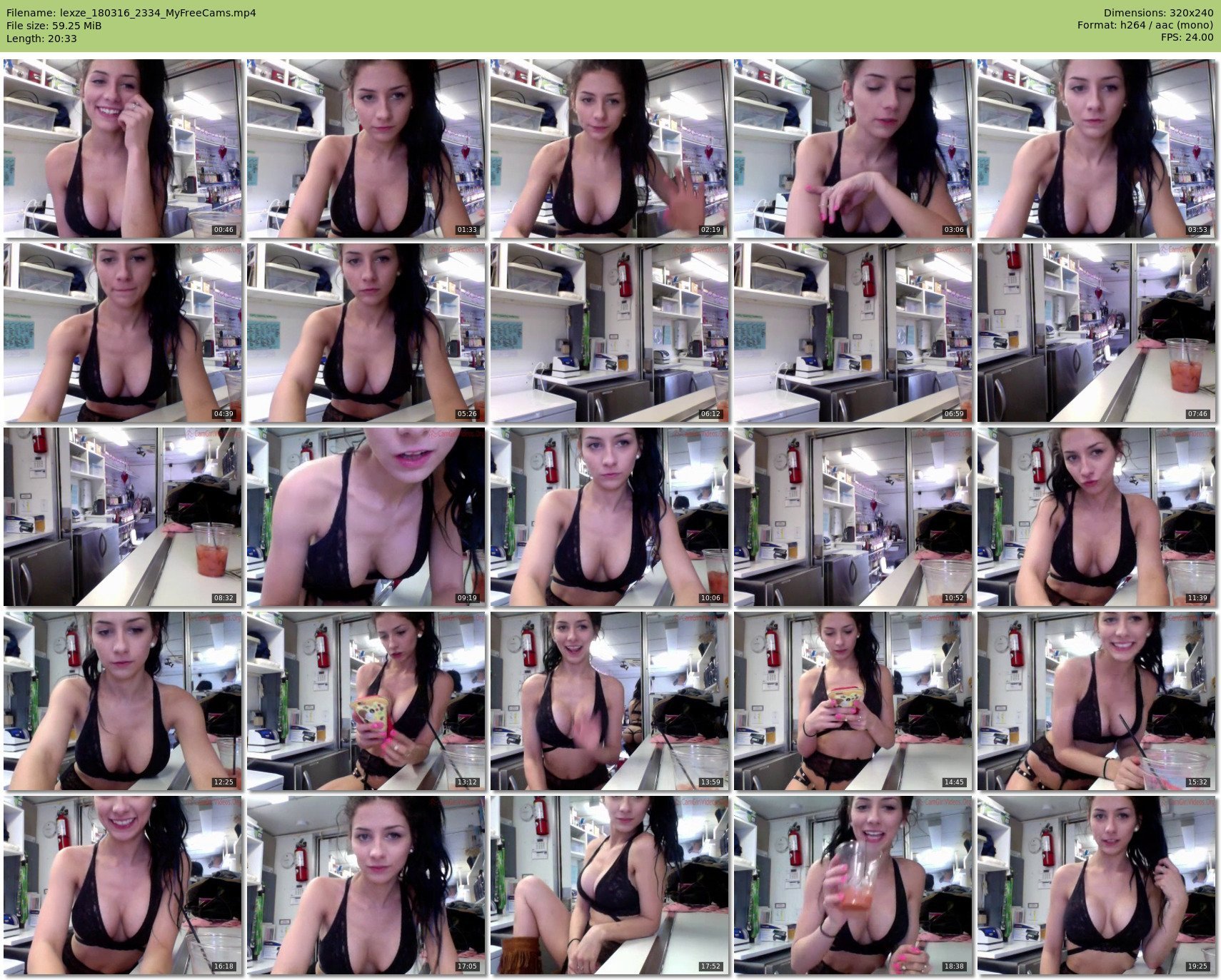The image size is (1221, 980).
Task: Choose the thumbnail marked 13:12
Action: pyautogui.click(x=366, y=701)
